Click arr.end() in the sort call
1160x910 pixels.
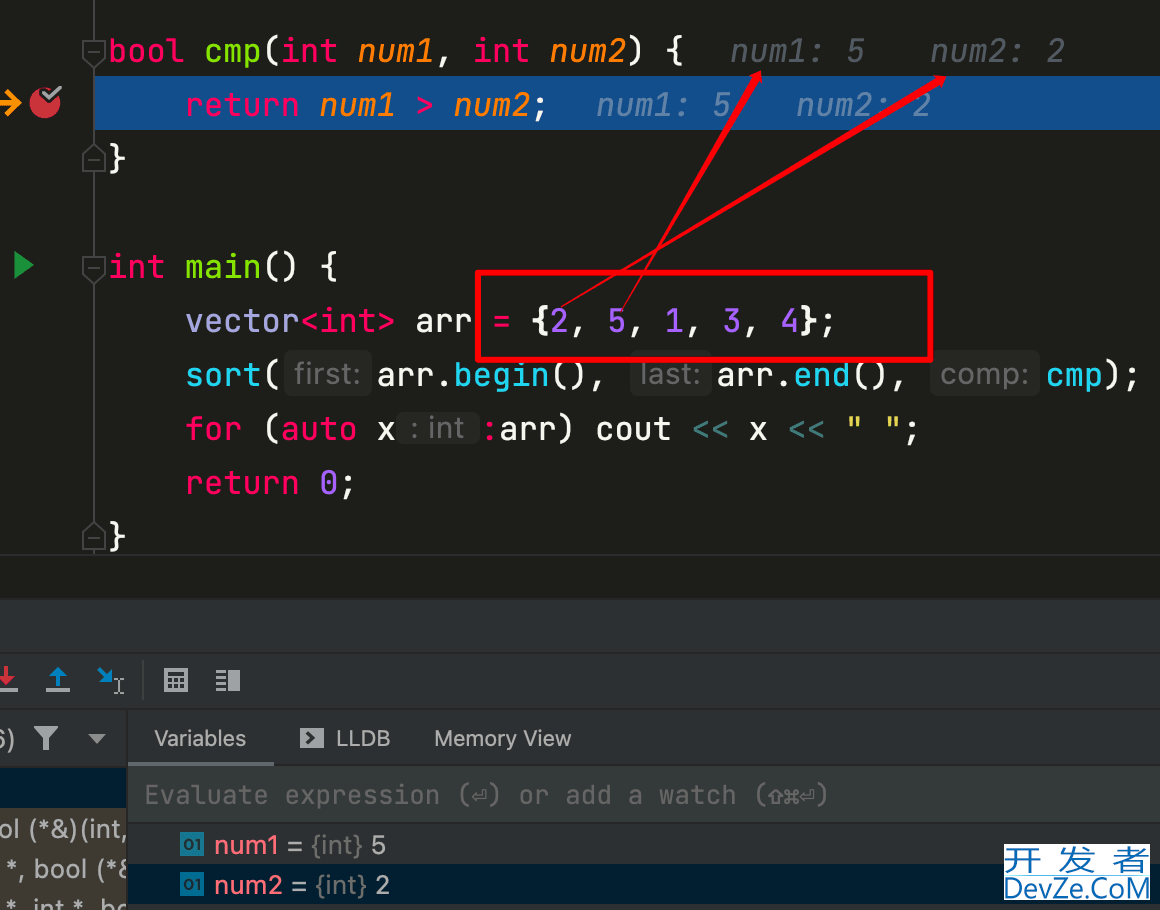pyautogui.click(x=802, y=375)
